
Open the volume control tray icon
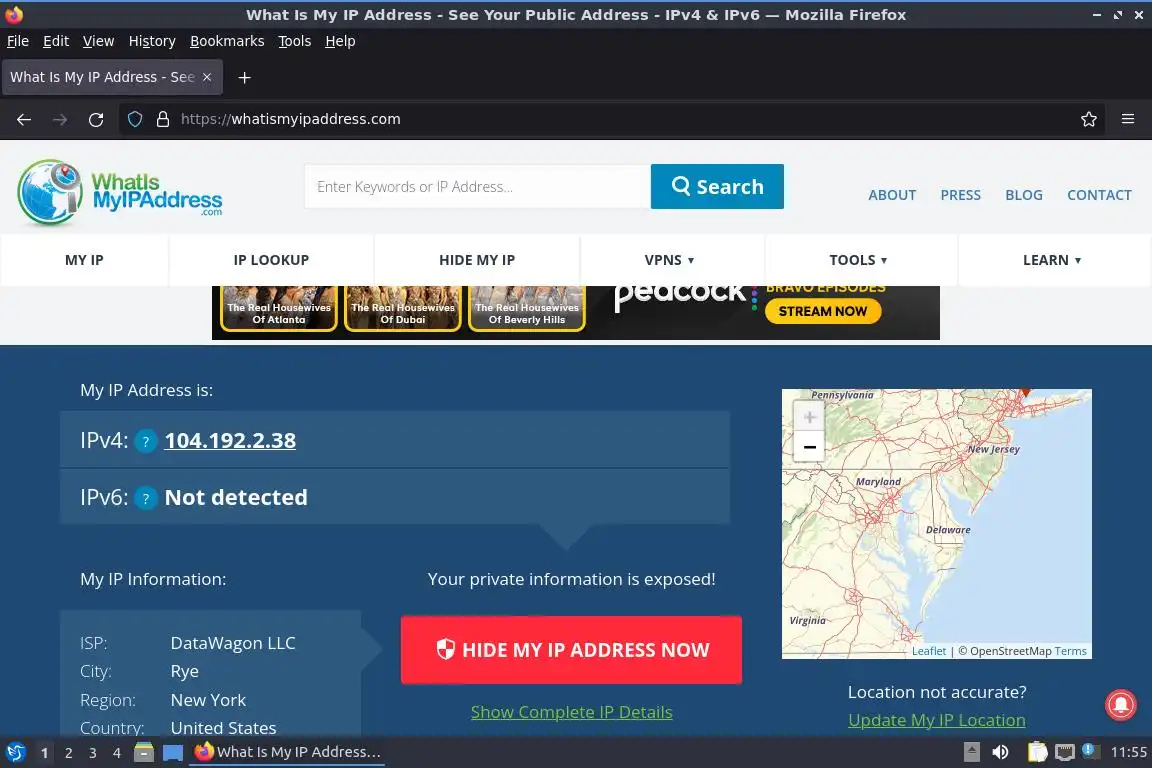click(x=1000, y=752)
